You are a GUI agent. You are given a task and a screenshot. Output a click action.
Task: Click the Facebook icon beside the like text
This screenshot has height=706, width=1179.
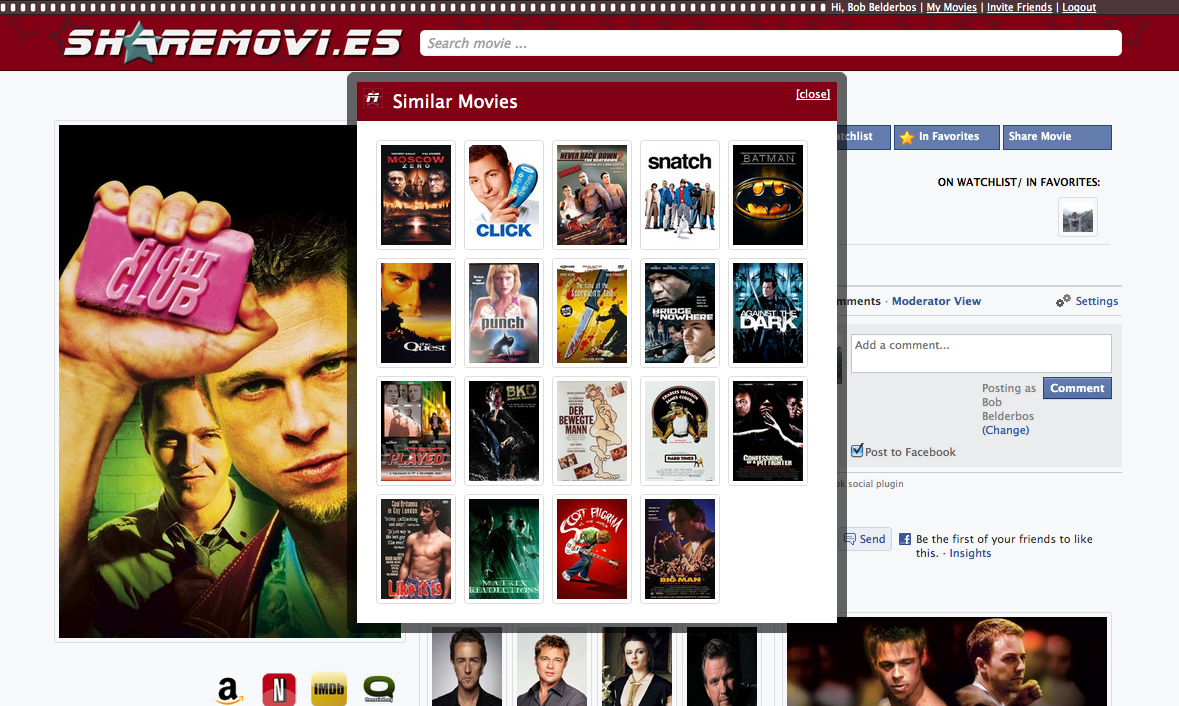905,539
